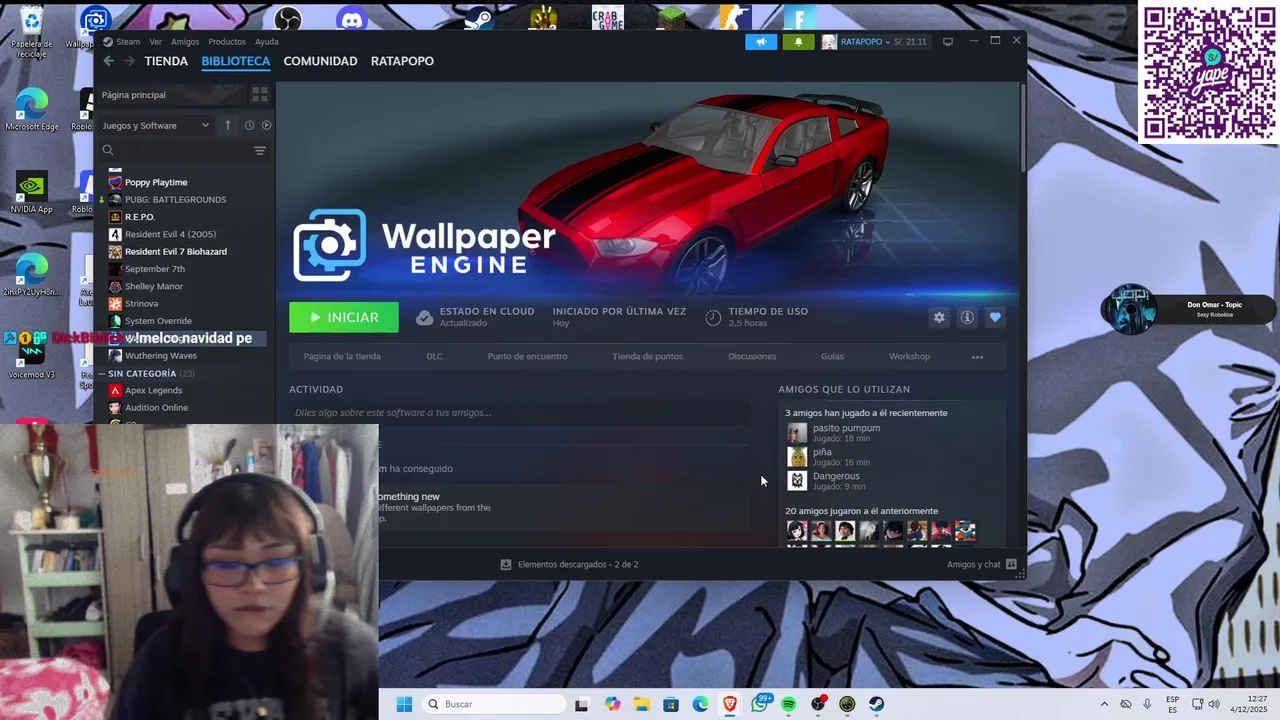The width and height of the screenshot is (1280, 720).
Task: Click the back navigation arrow in Steam
Action: 109,61
